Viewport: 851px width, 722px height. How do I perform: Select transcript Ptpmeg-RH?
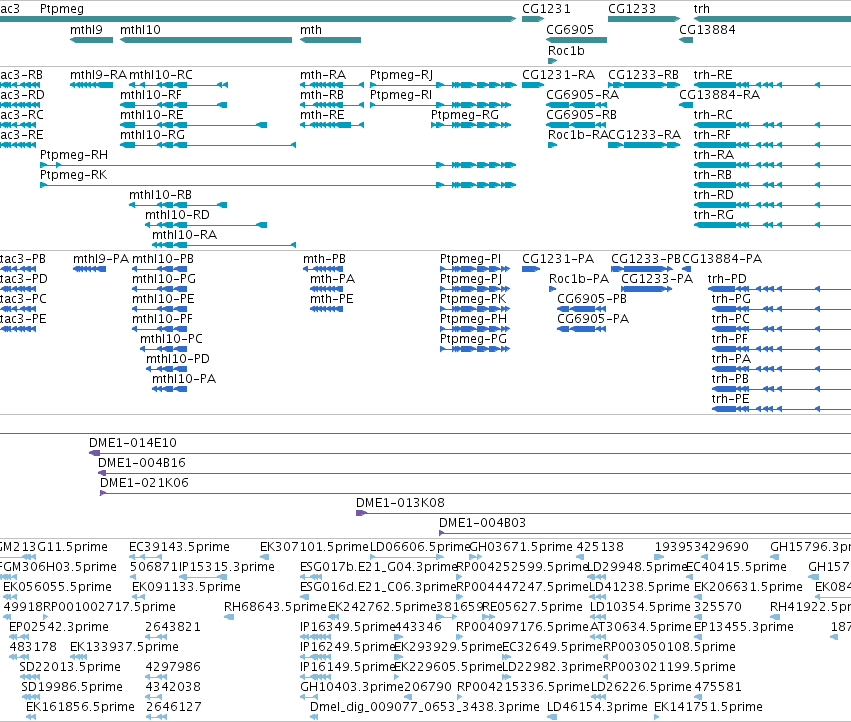(x=278, y=165)
